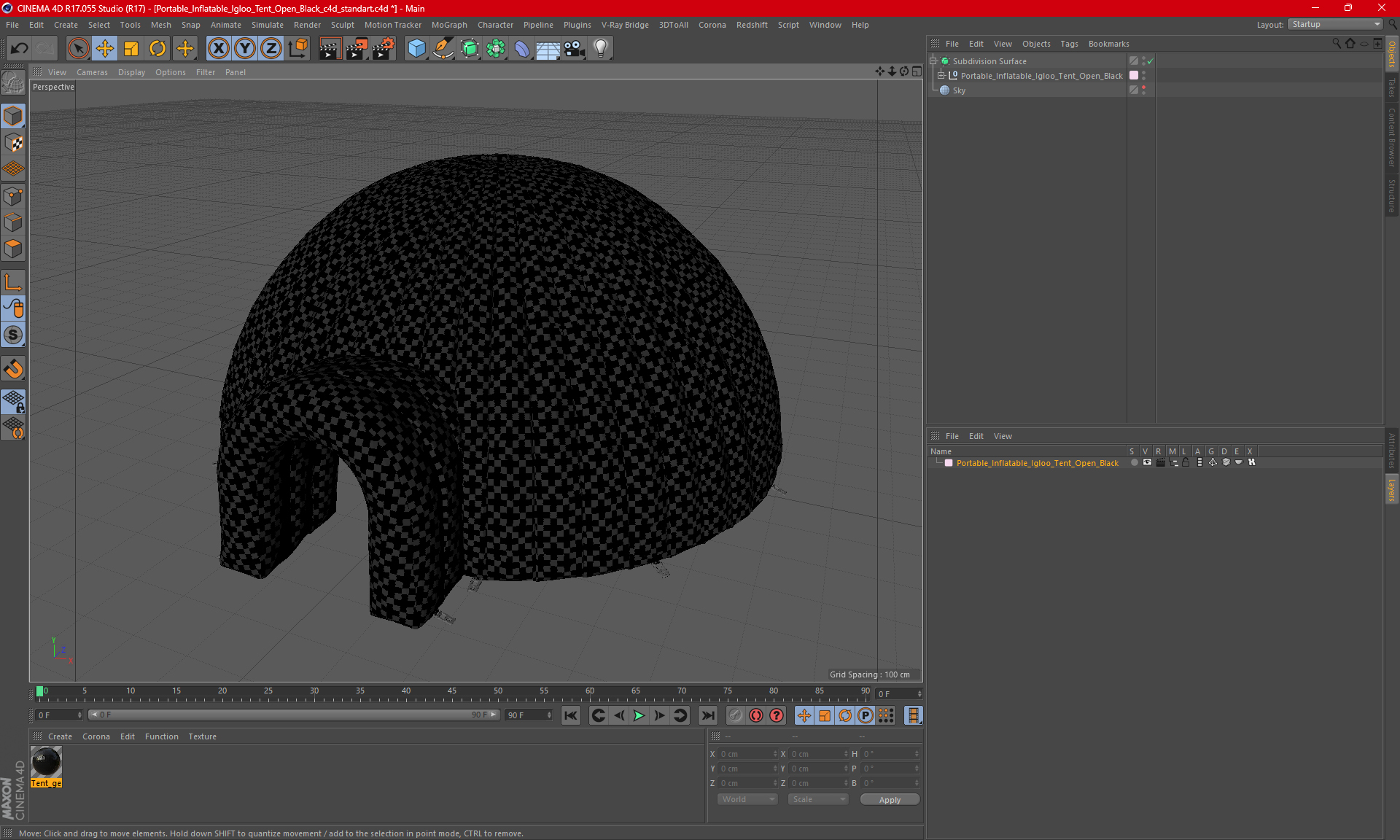Image resolution: width=1400 pixels, height=840 pixels.
Task: Activate the Move tool
Action: click(x=105, y=49)
